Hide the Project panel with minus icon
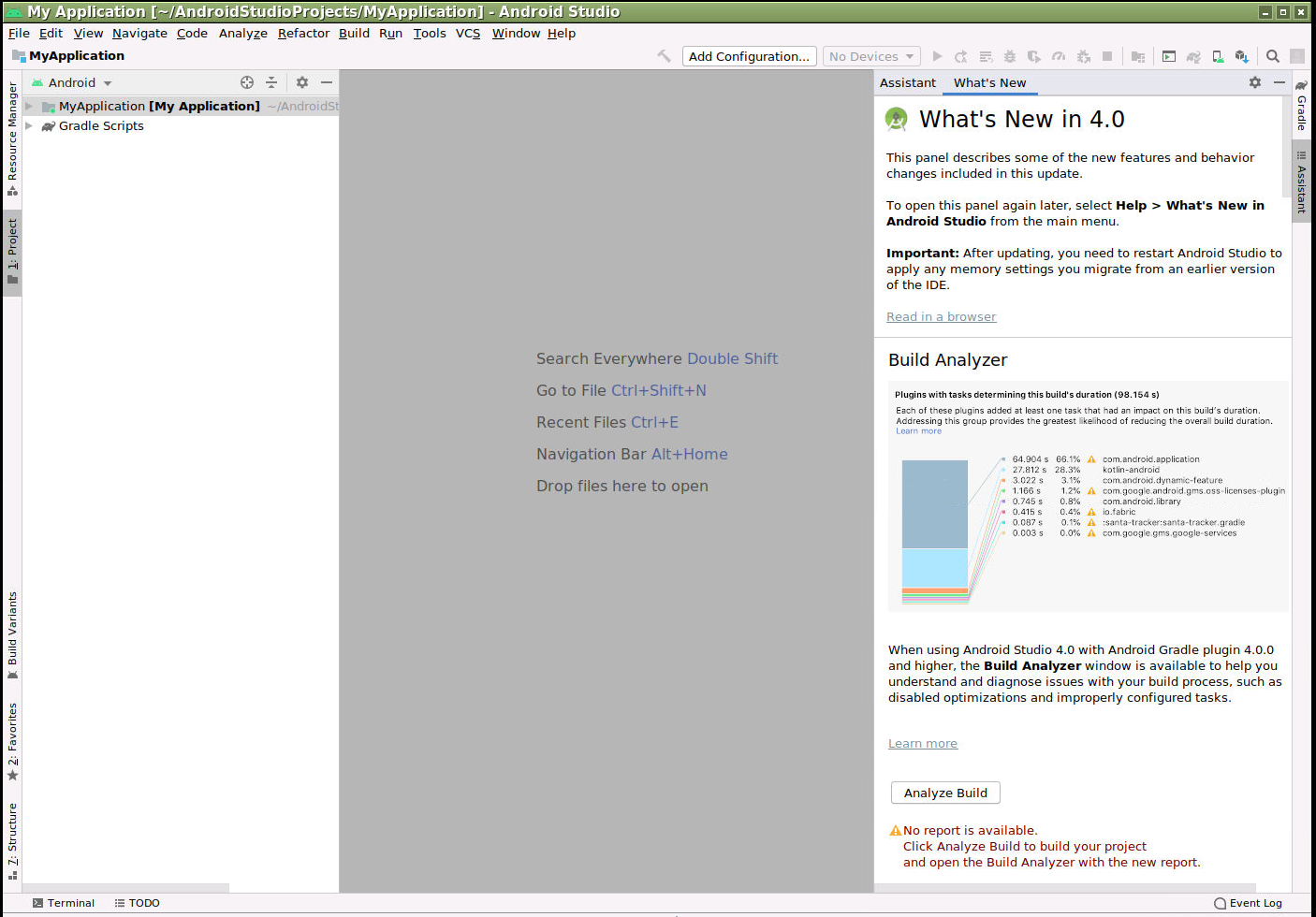This screenshot has width=1316, height=917. click(x=327, y=82)
